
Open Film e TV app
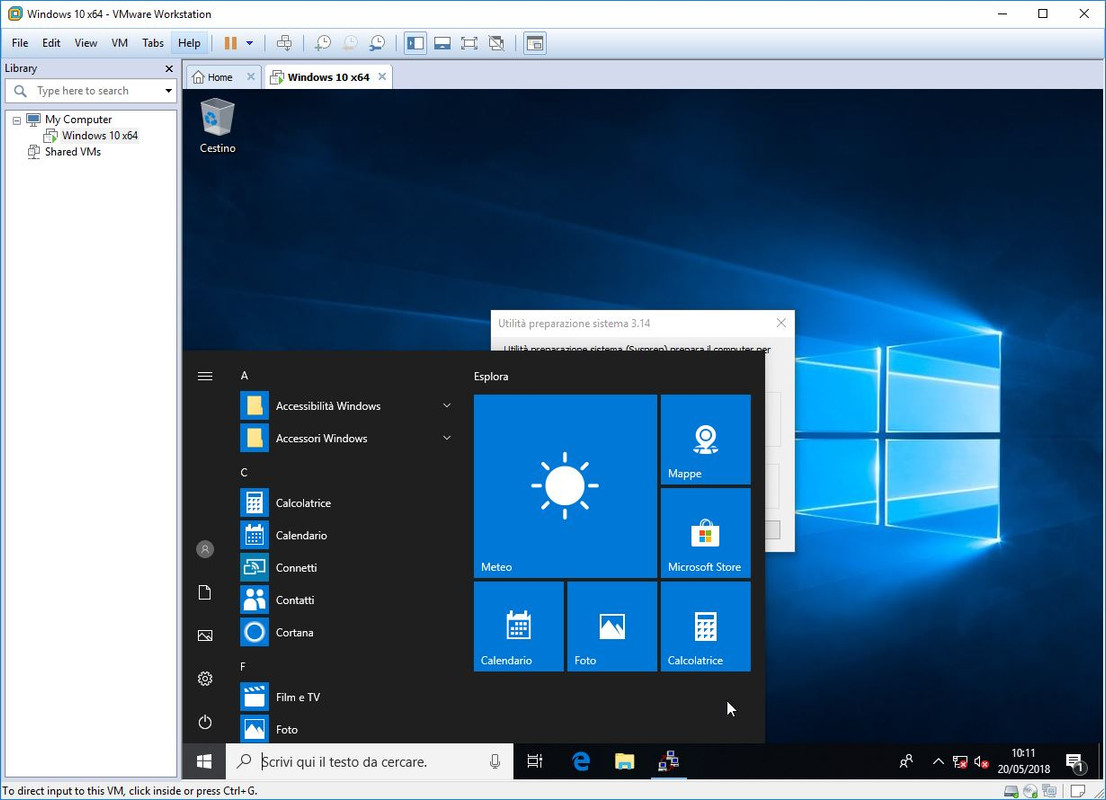[x=347, y=697]
